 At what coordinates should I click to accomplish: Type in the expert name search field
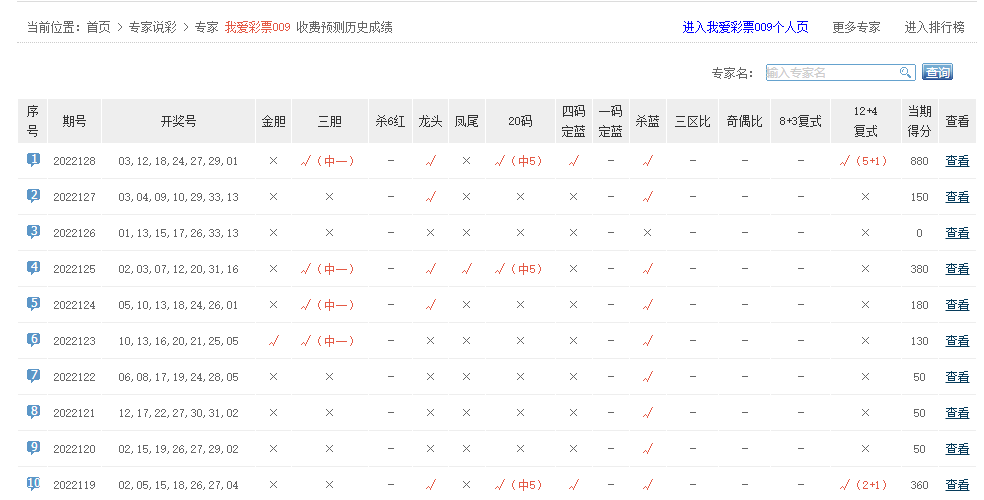[x=832, y=72]
